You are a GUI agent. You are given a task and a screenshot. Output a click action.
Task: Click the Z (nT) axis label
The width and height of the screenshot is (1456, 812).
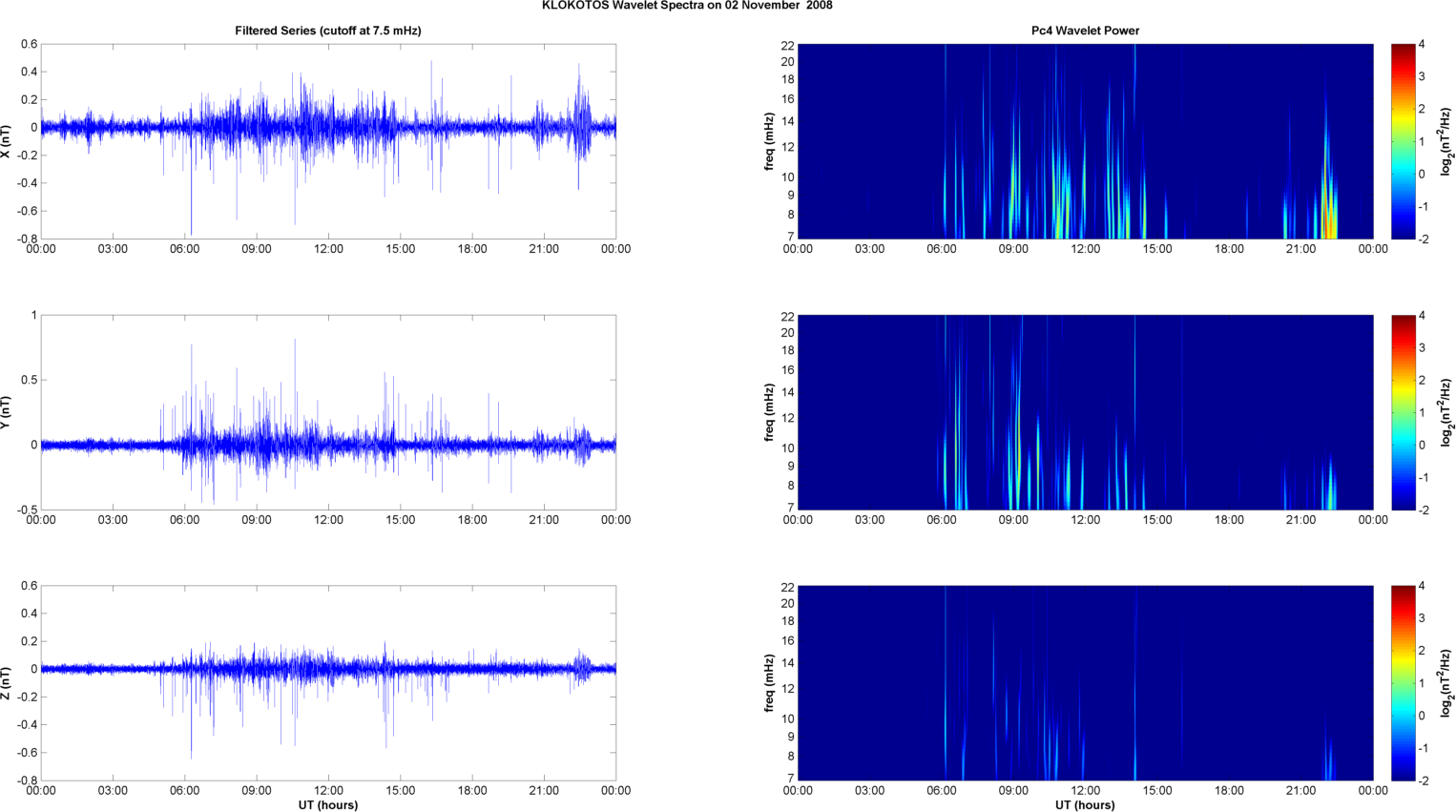pos(7,683)
